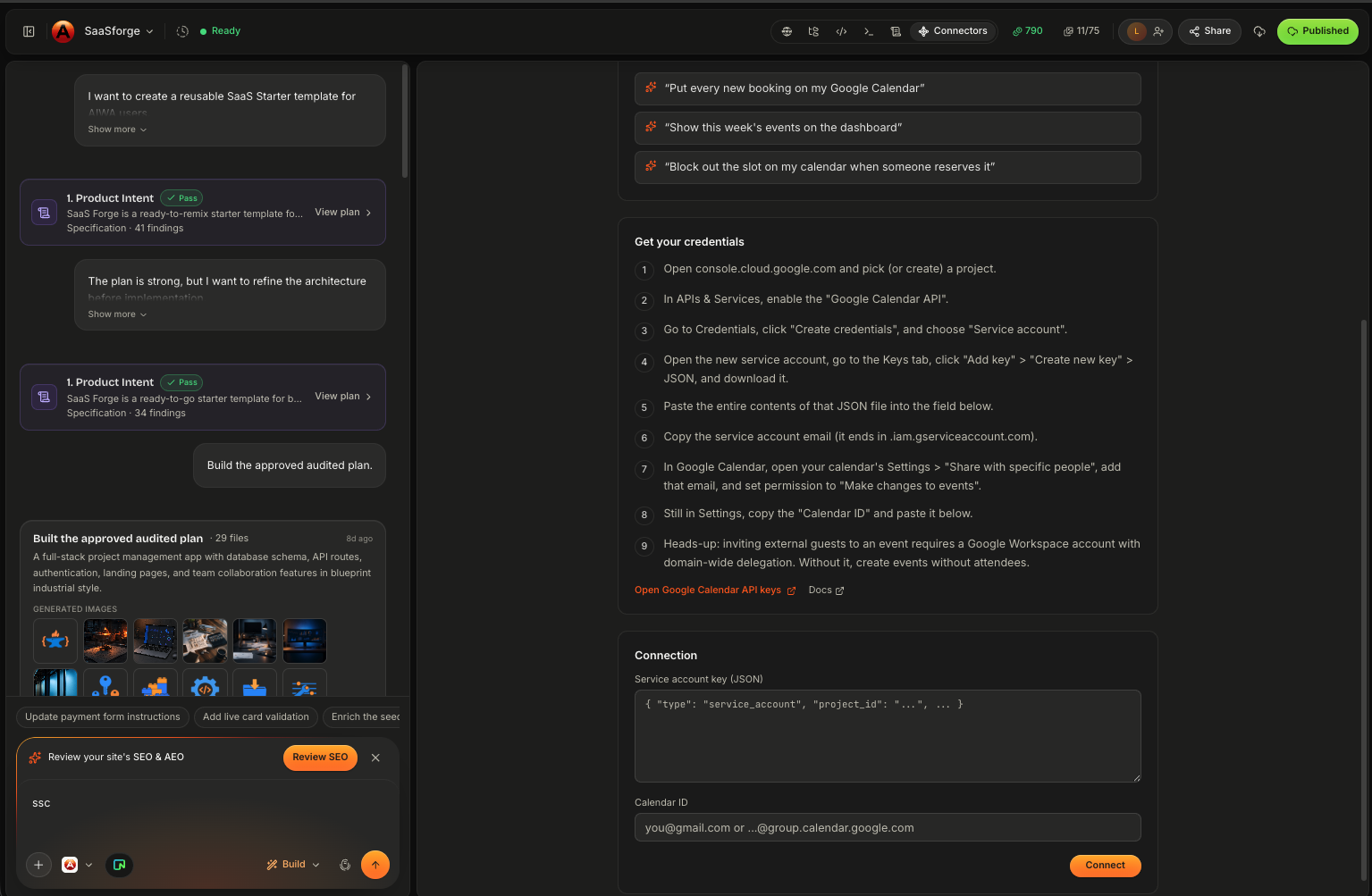The height and width of the screenshot is (896, 1372).
Task: Click the invite collaborator icon
Action: (1158, 31)
